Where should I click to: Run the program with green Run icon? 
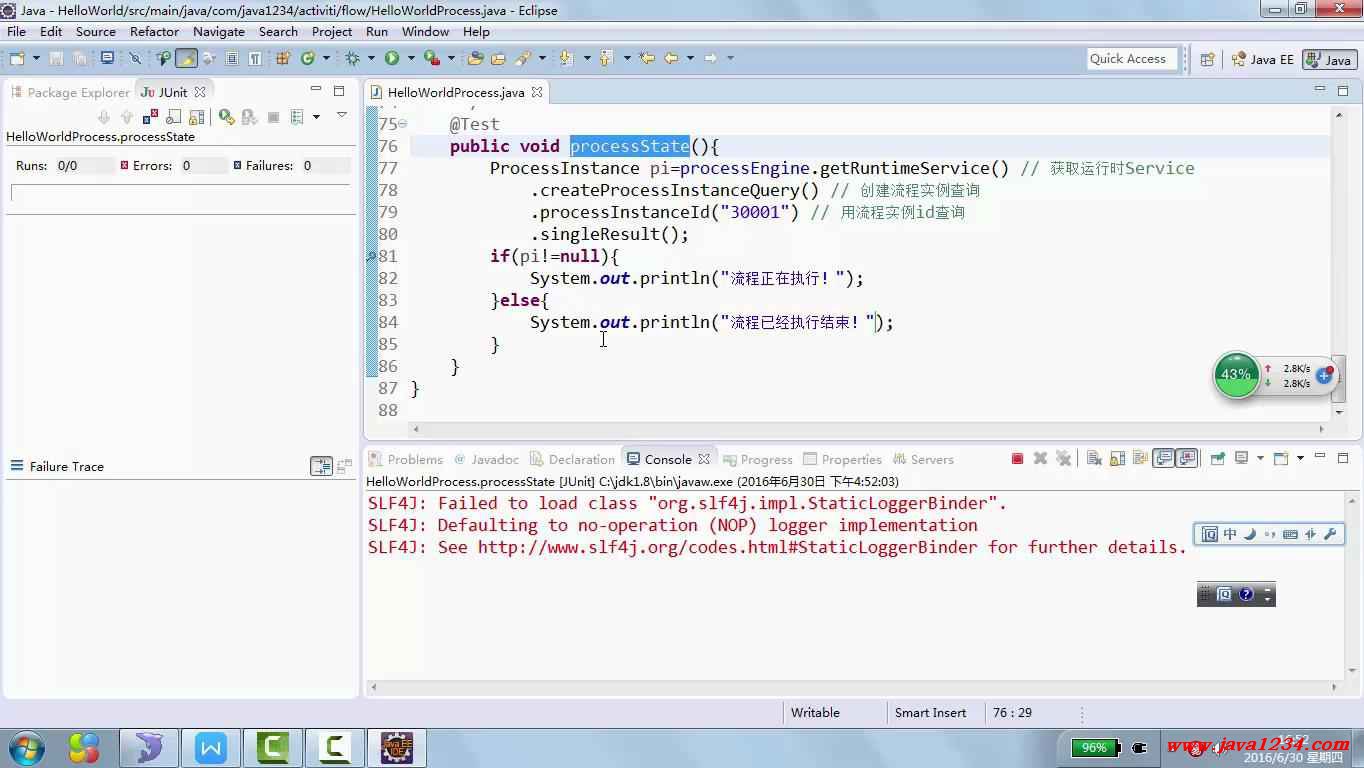[392, 58]
